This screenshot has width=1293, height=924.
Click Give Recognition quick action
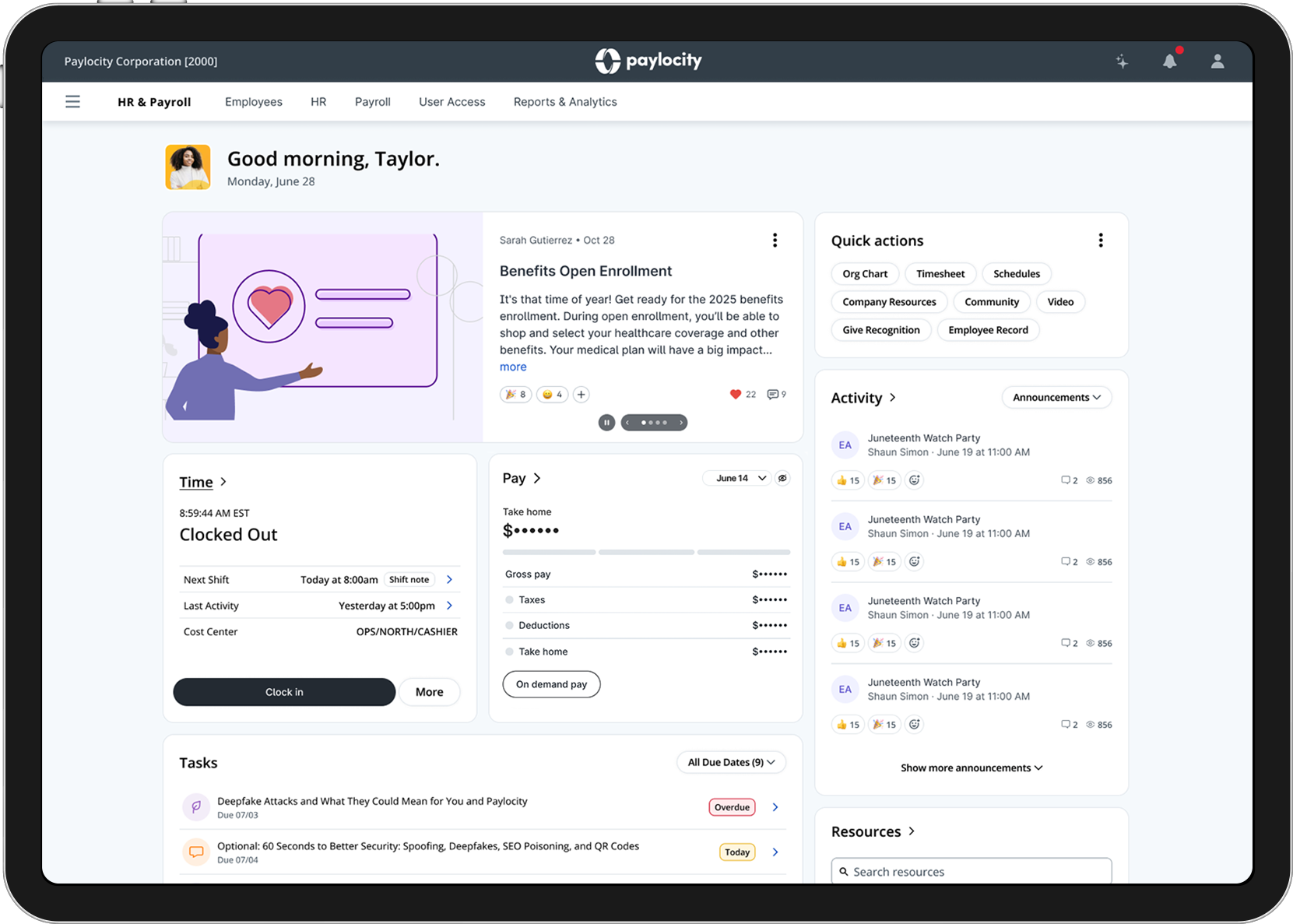pos(881,330)
